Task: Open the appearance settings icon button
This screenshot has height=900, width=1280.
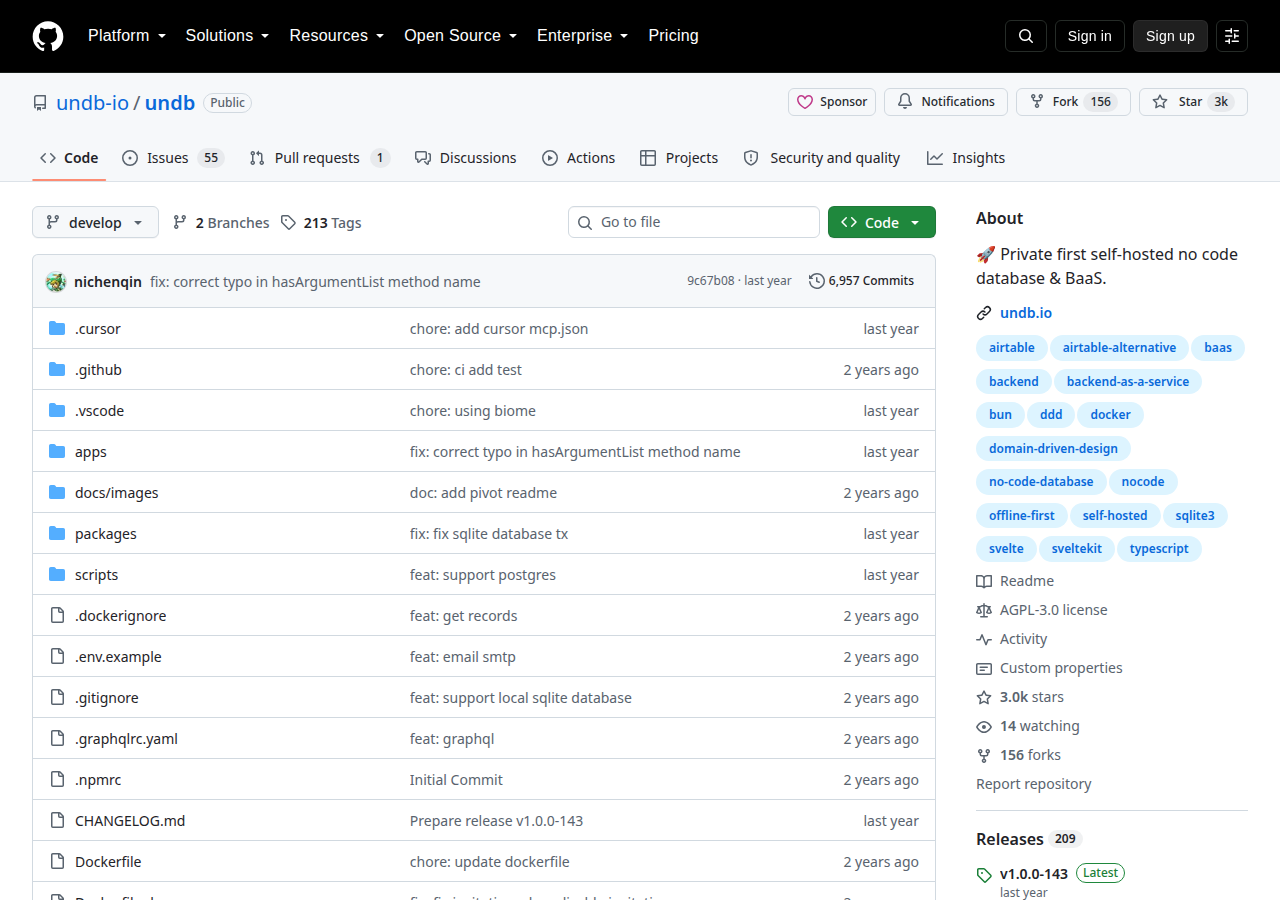Action: pyautogui.click(x=1232, y=36)
